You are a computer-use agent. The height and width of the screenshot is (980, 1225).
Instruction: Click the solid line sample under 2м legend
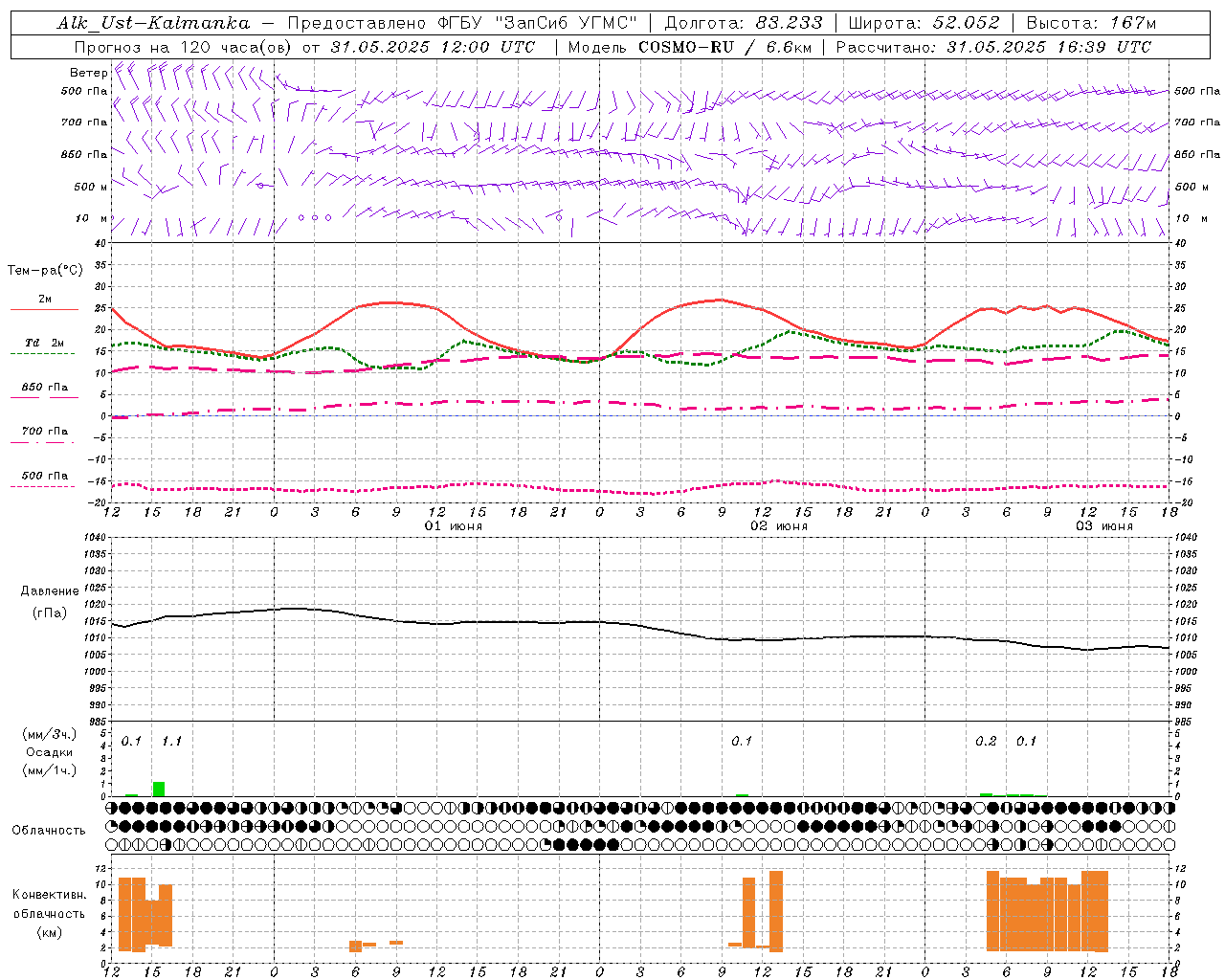coord(44,310)
